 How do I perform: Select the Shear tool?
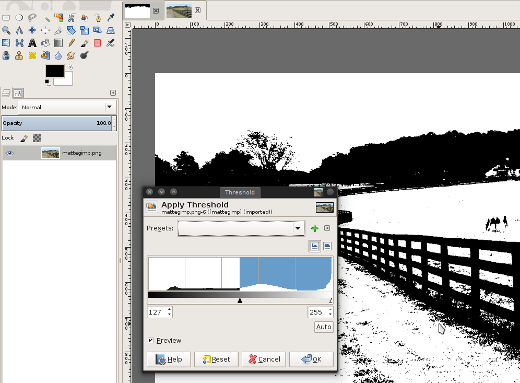point(98,30)
